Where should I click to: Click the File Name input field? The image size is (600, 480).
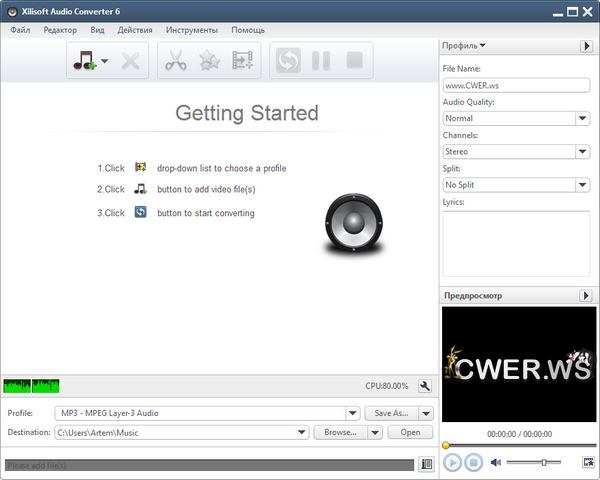click(x=515, y=86)
